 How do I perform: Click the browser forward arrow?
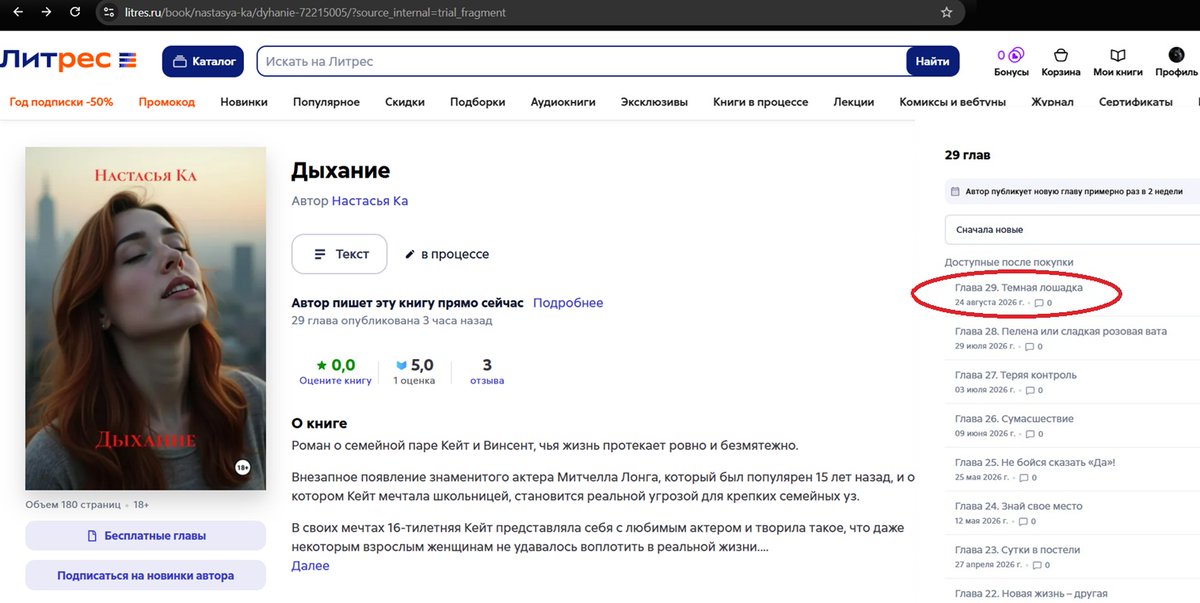pos(47,12)
